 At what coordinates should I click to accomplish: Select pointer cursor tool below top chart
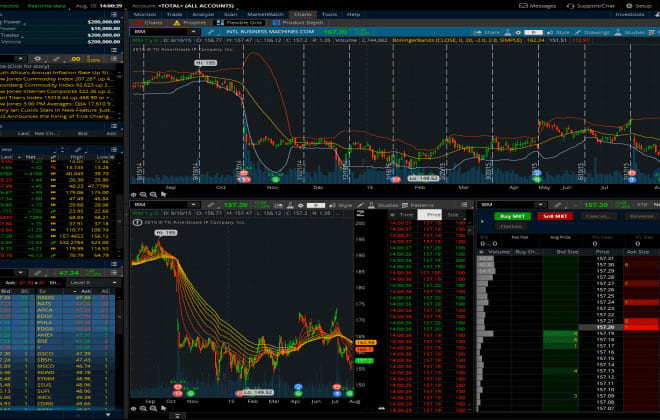pyautogui.click(x=163, y=194)
